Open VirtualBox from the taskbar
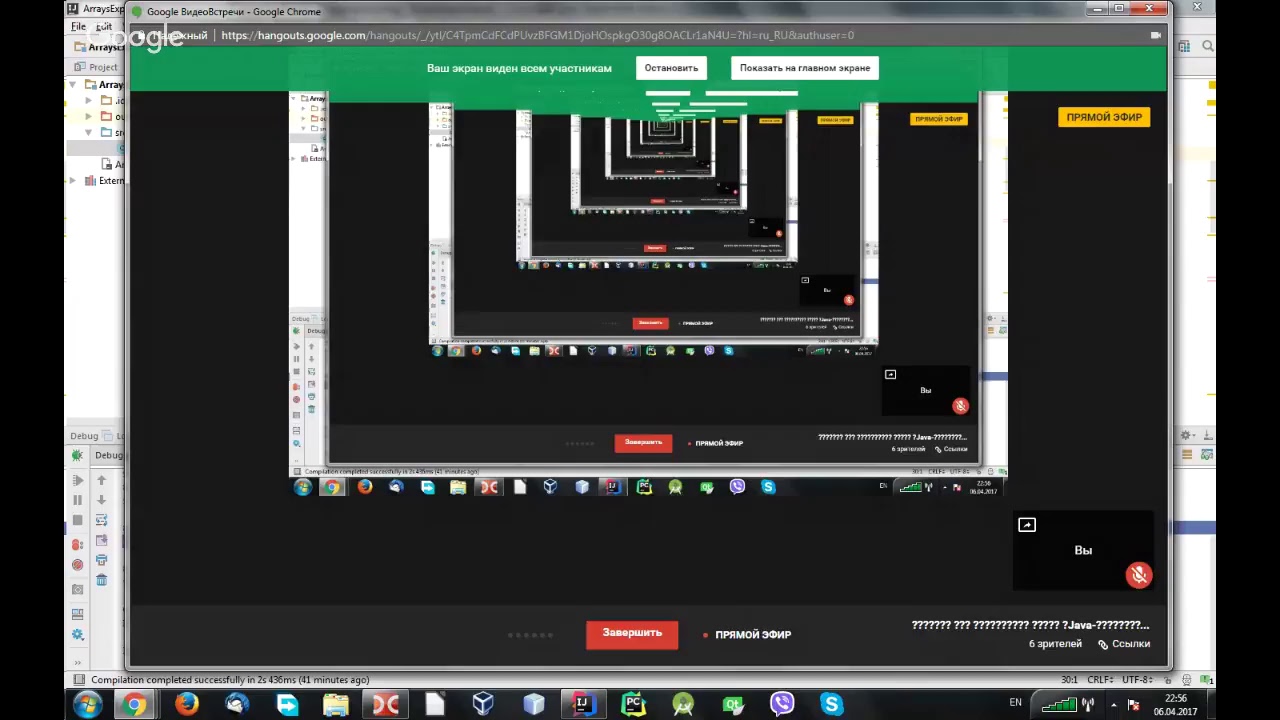The image size is (1280, 720). point(484,705)
